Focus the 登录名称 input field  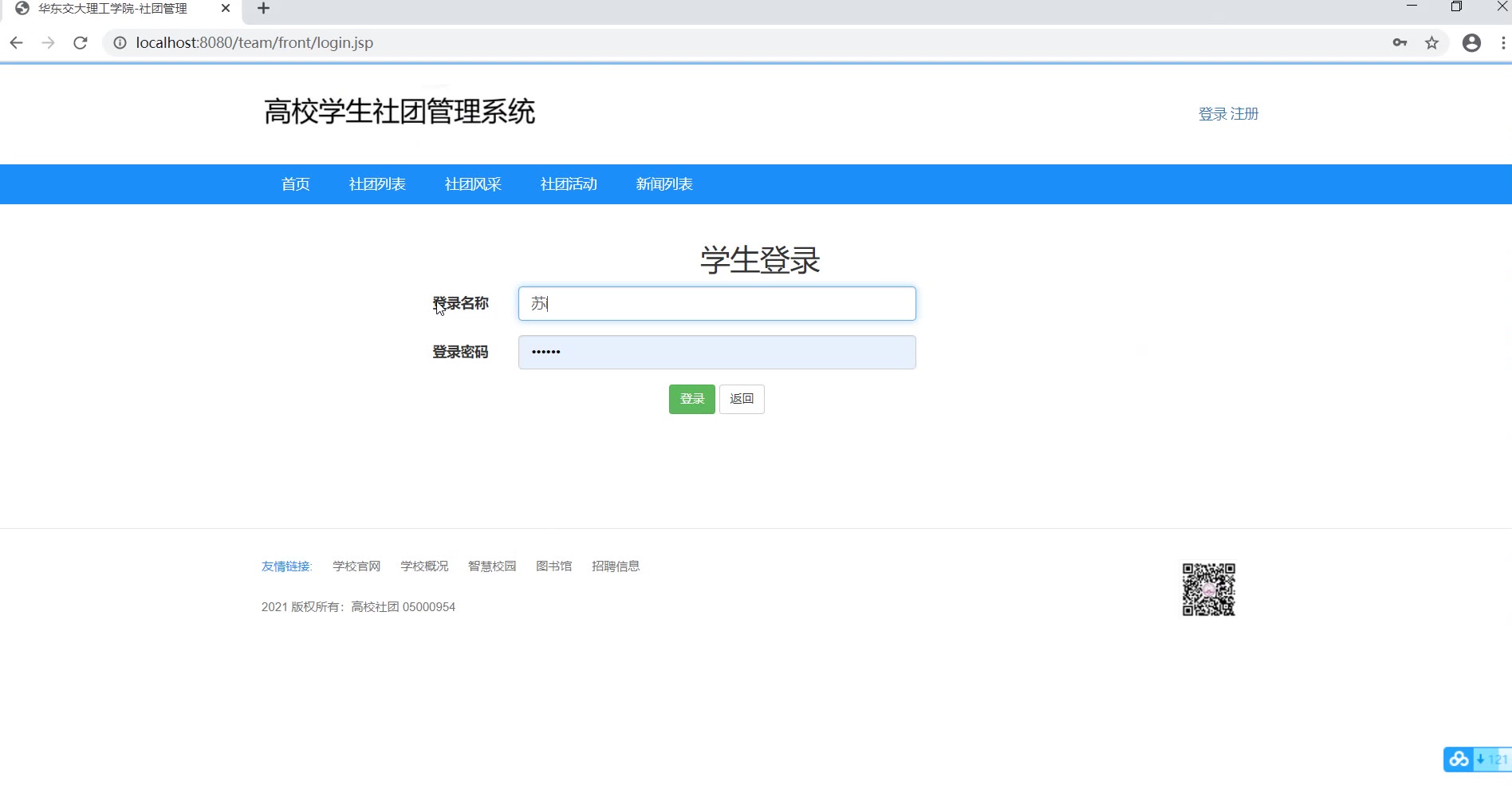717,304
